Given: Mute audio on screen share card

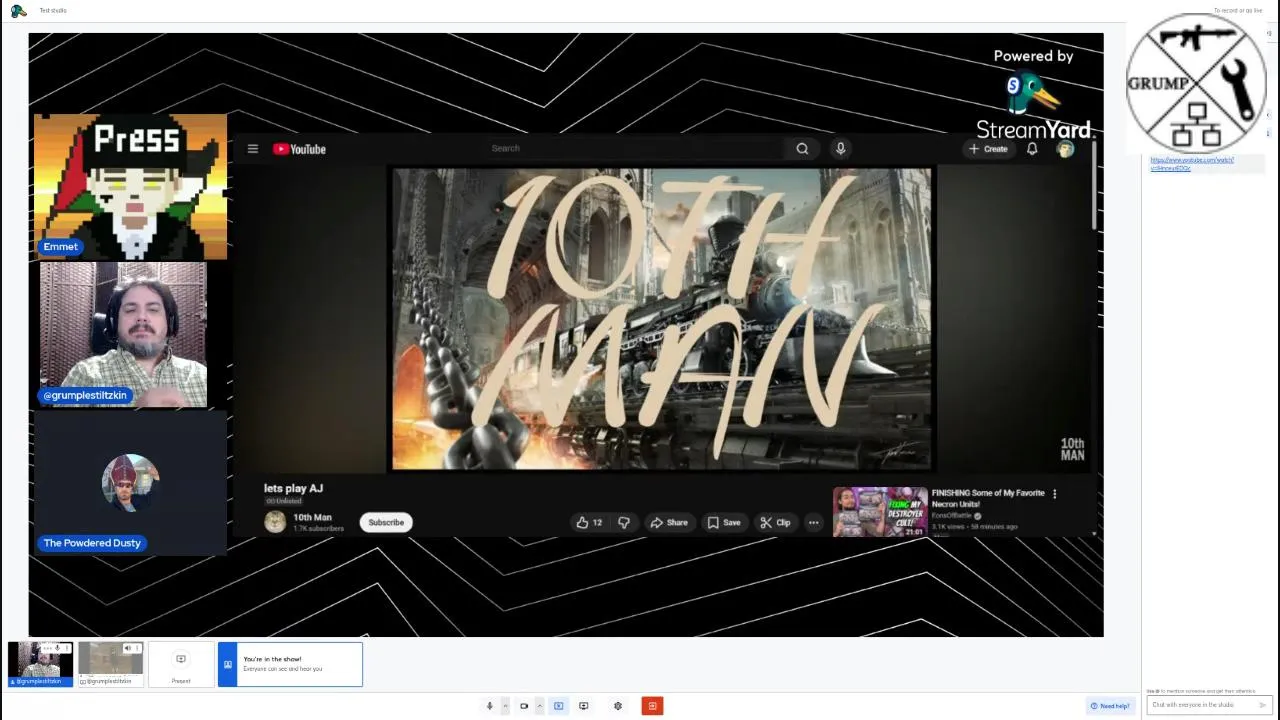Looking at the screenshot, I should 127,648.
